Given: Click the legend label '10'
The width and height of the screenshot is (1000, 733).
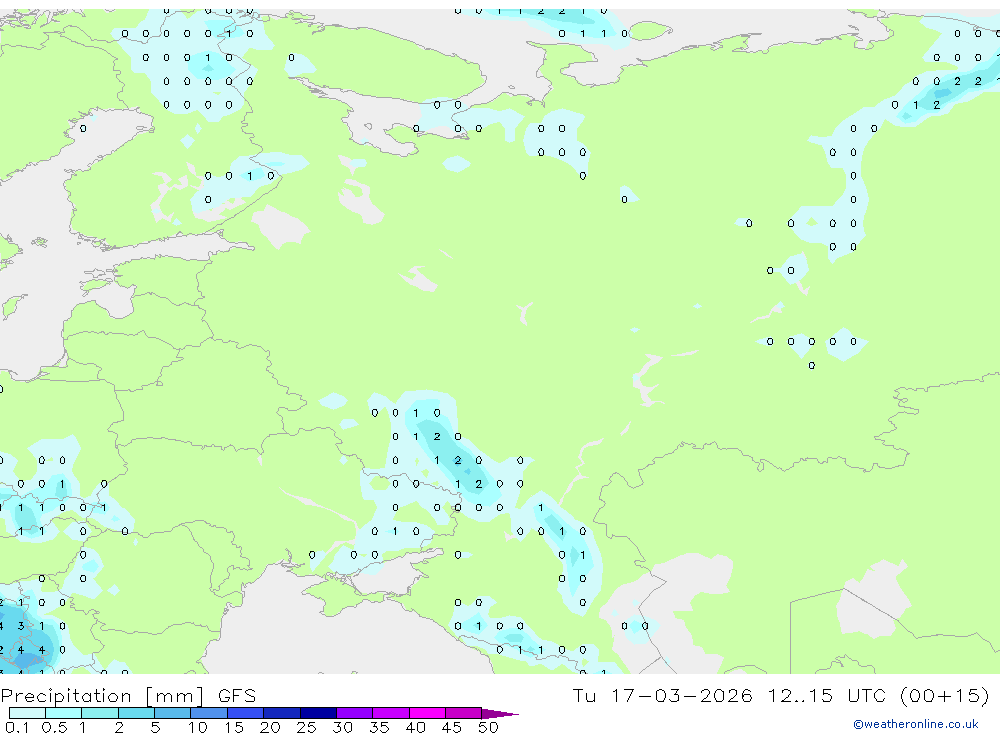Looking at the screenshot, I should pos(198,727).
